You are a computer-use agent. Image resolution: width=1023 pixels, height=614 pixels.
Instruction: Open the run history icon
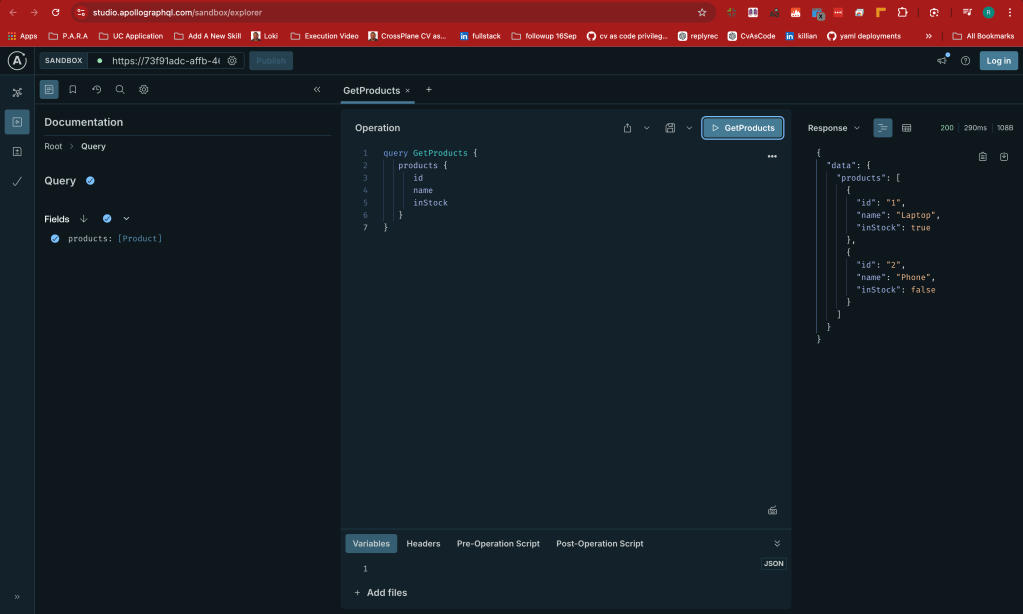[97, 89]
